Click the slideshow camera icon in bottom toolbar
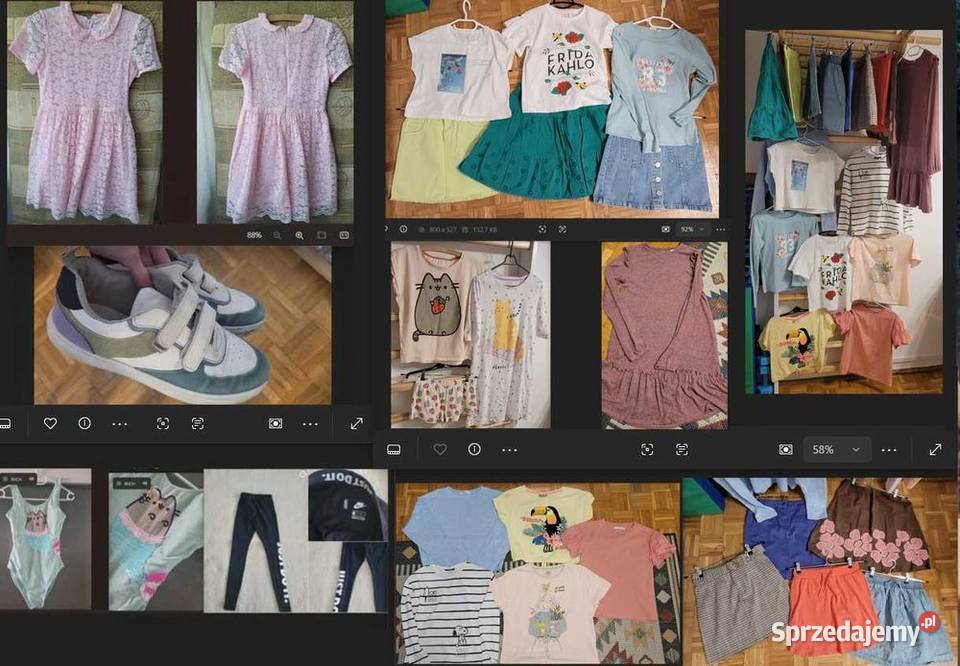Image resolution: width=960 pixels, height=666 pixels. pyautogui.click(x=276, y=423)
